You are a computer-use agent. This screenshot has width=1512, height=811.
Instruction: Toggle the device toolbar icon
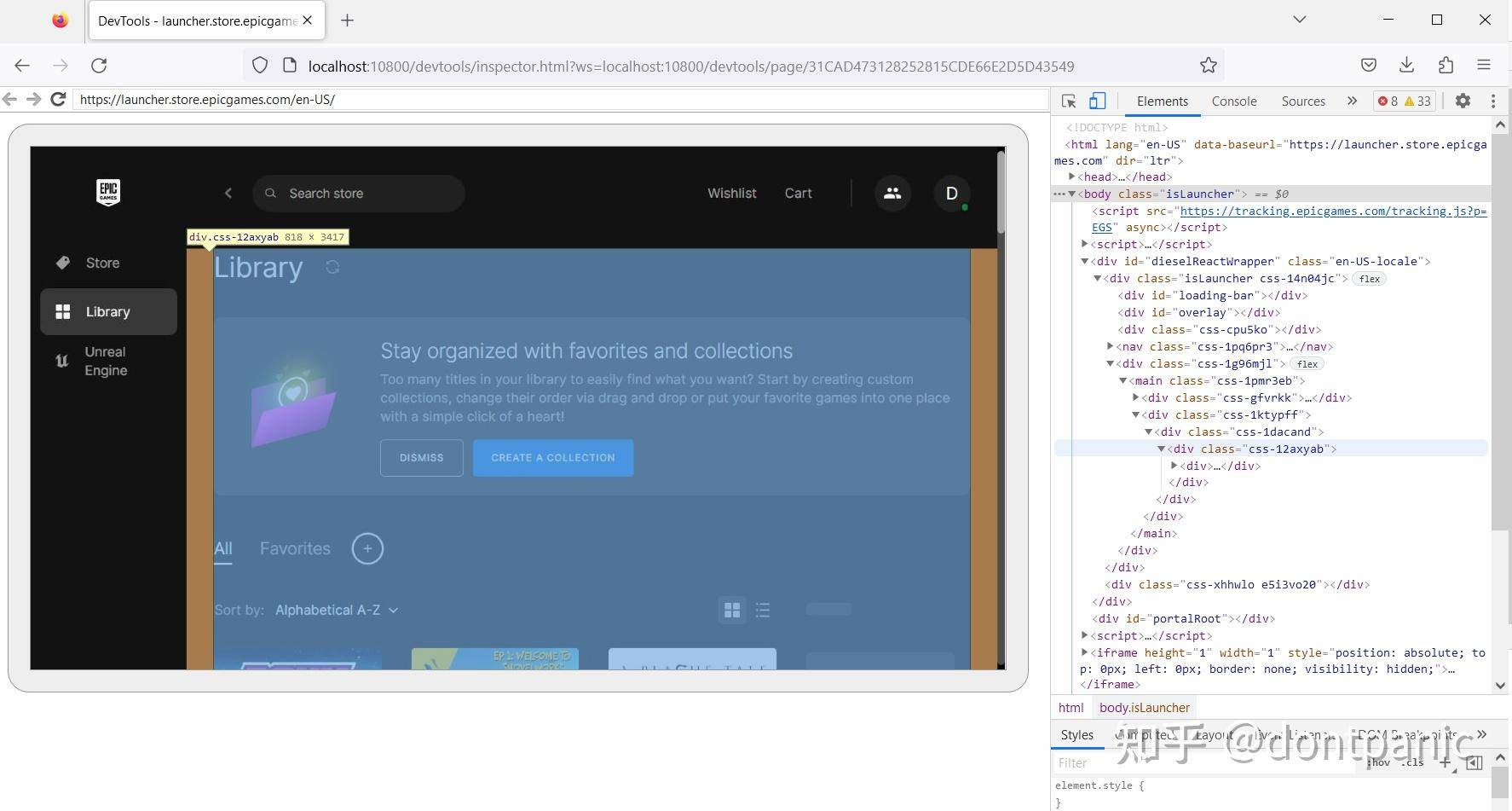click(1097, 101)
